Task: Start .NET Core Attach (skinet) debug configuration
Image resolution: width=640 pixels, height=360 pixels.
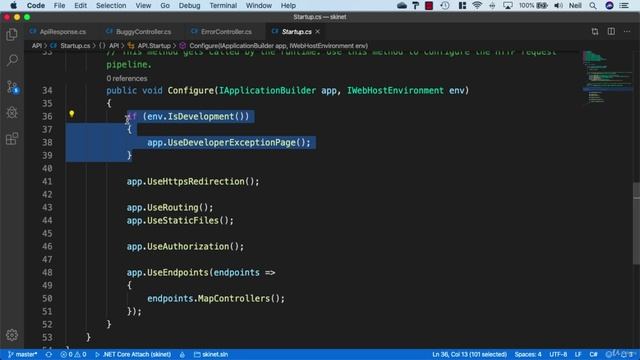Action: click(133, 354)
